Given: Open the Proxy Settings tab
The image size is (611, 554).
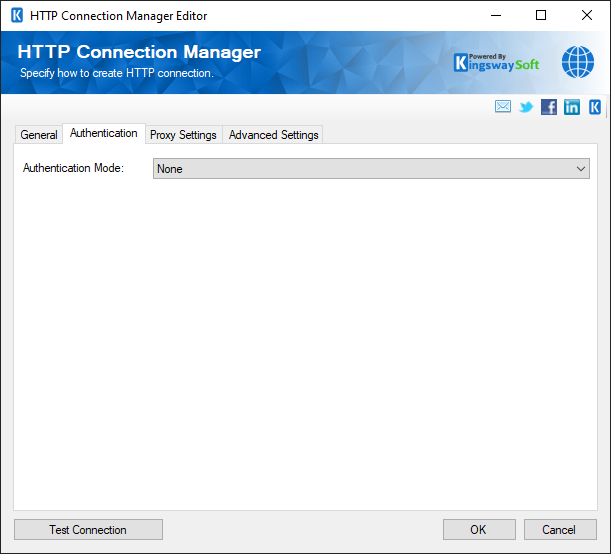Looking at the screenshot, I should pos(183,135).
